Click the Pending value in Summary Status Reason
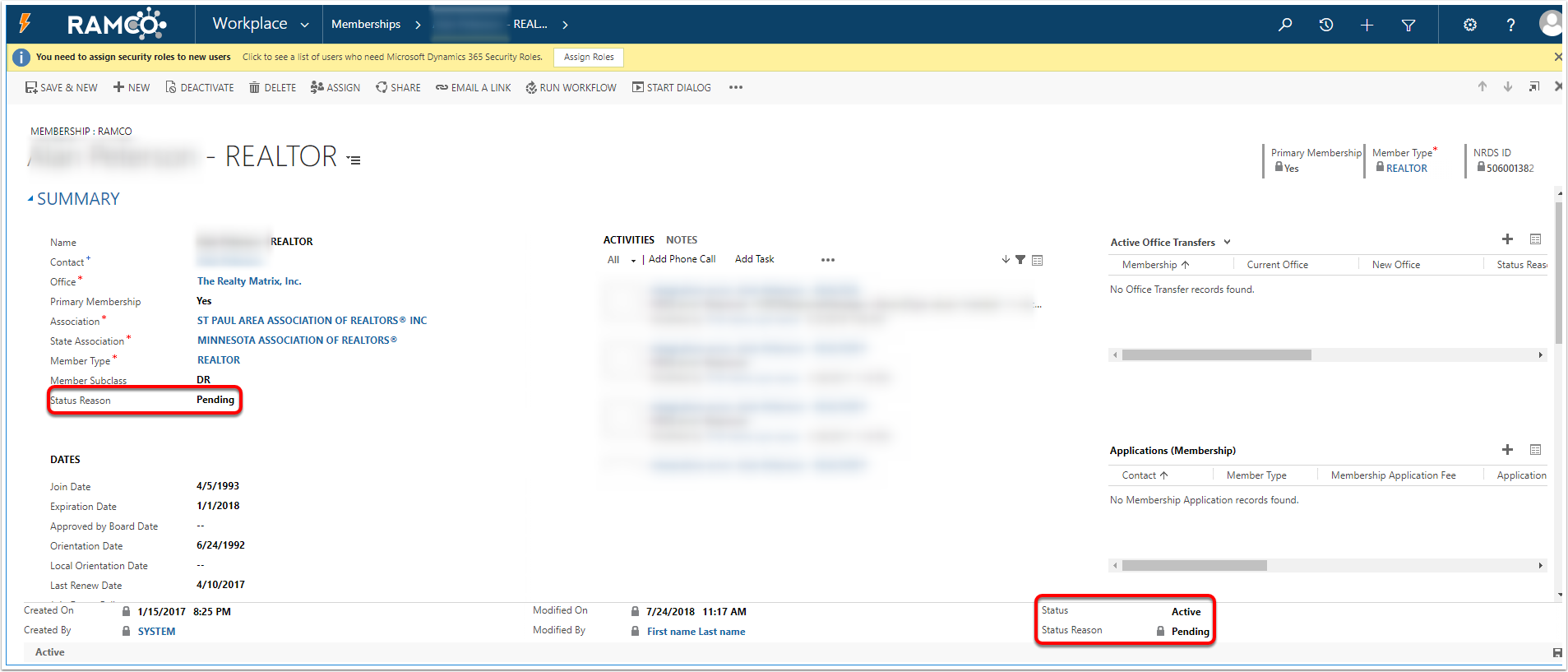1568x672 pixels. click(215, 400)
